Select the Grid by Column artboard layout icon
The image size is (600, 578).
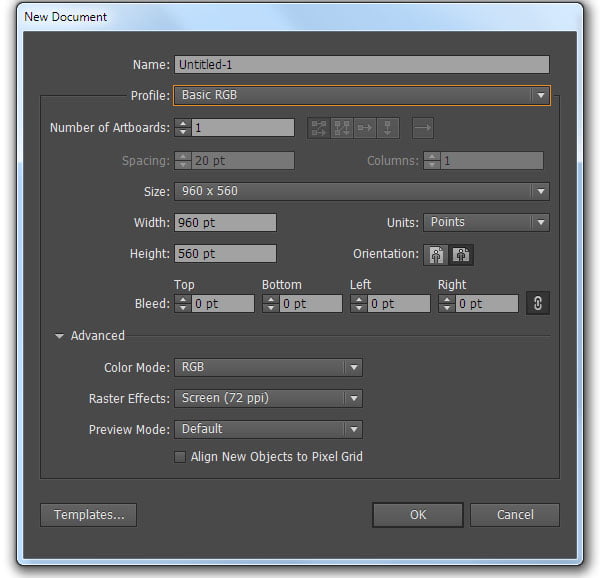pos(342,128)
